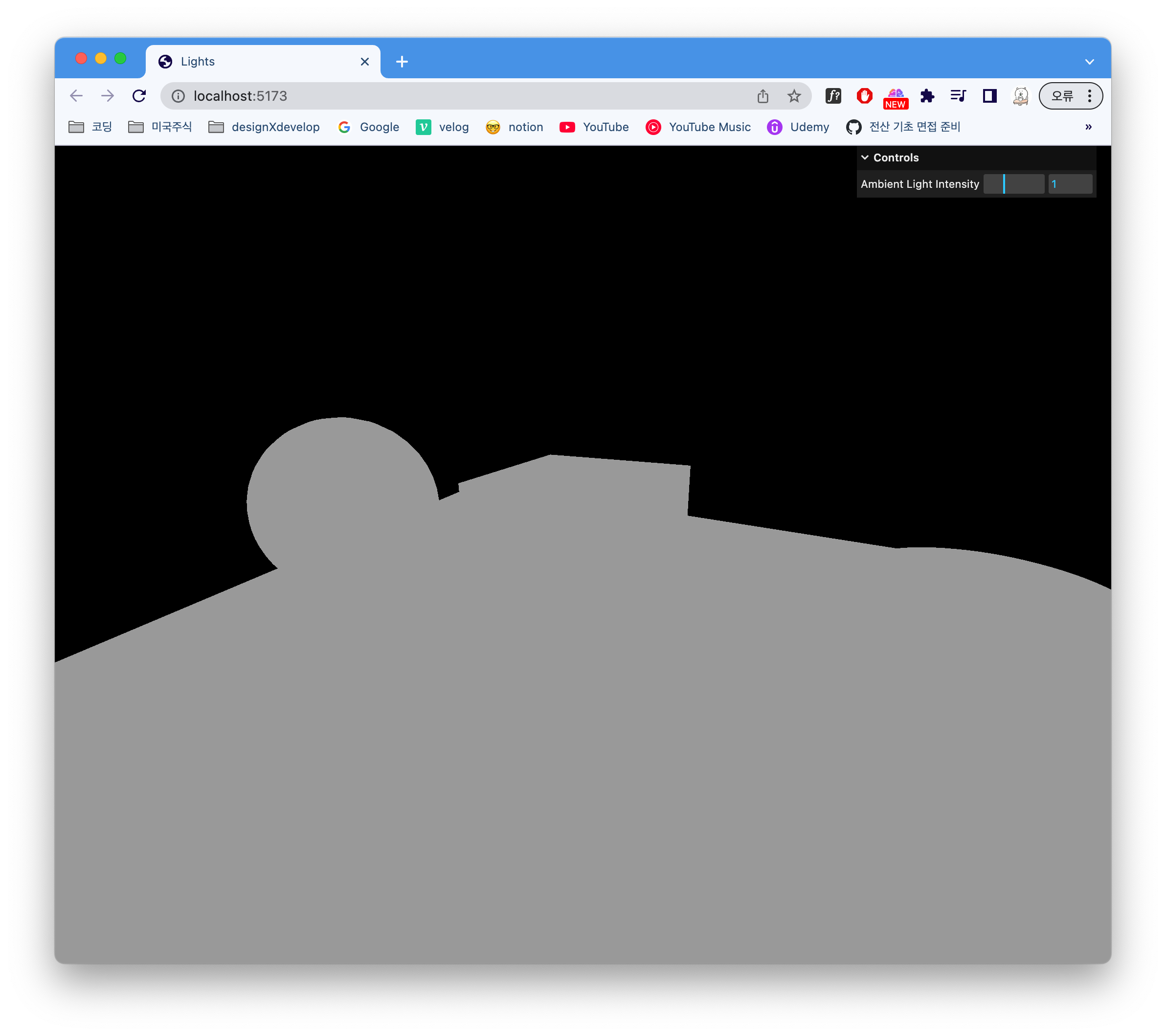Toggle the browser side panel icon
1166x1036 pixels.
[989, 96]
